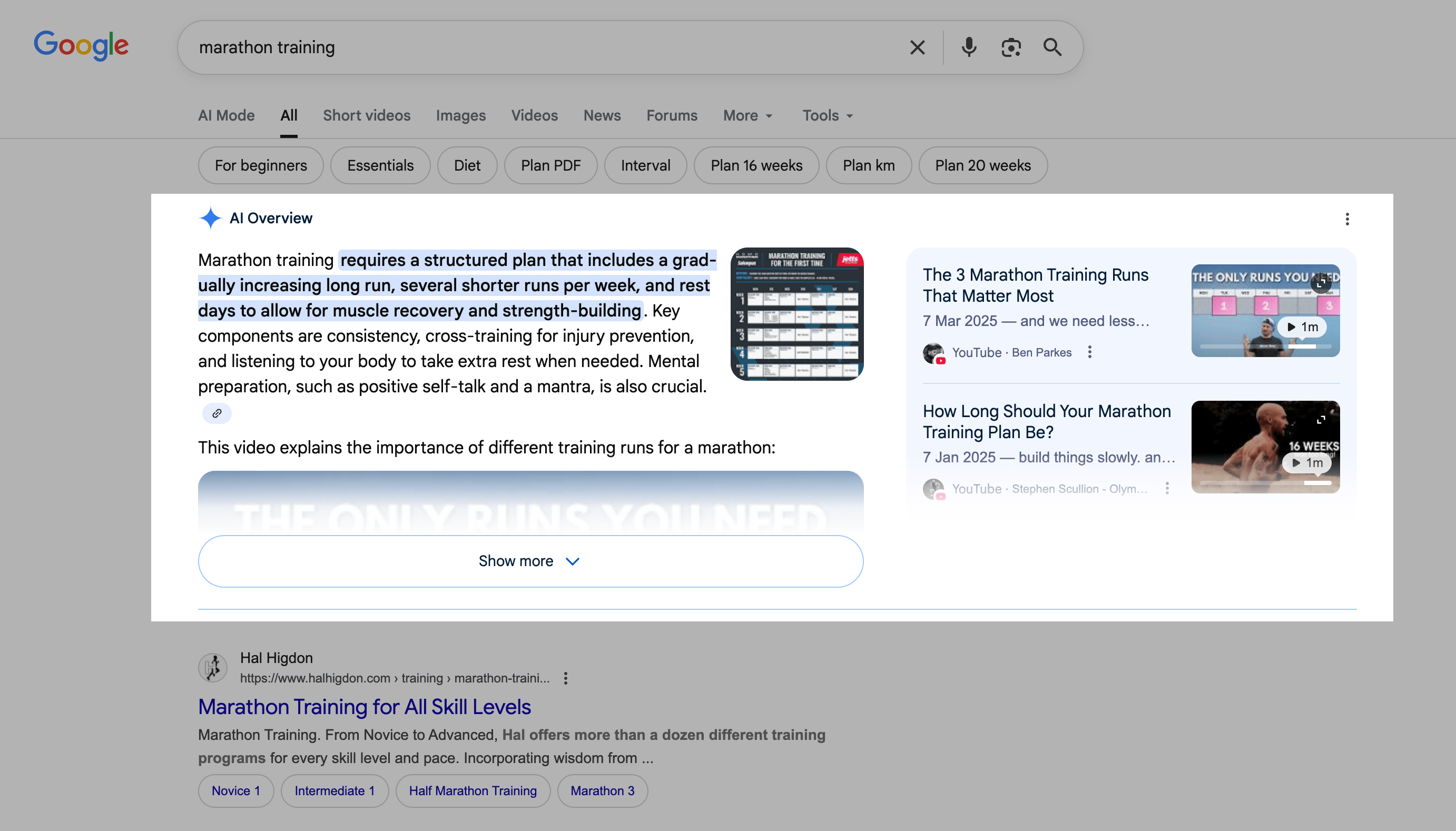Expand AI Overview with Show more
Image resolution: width=1456 pixels, height=831 pixels.
530,561
